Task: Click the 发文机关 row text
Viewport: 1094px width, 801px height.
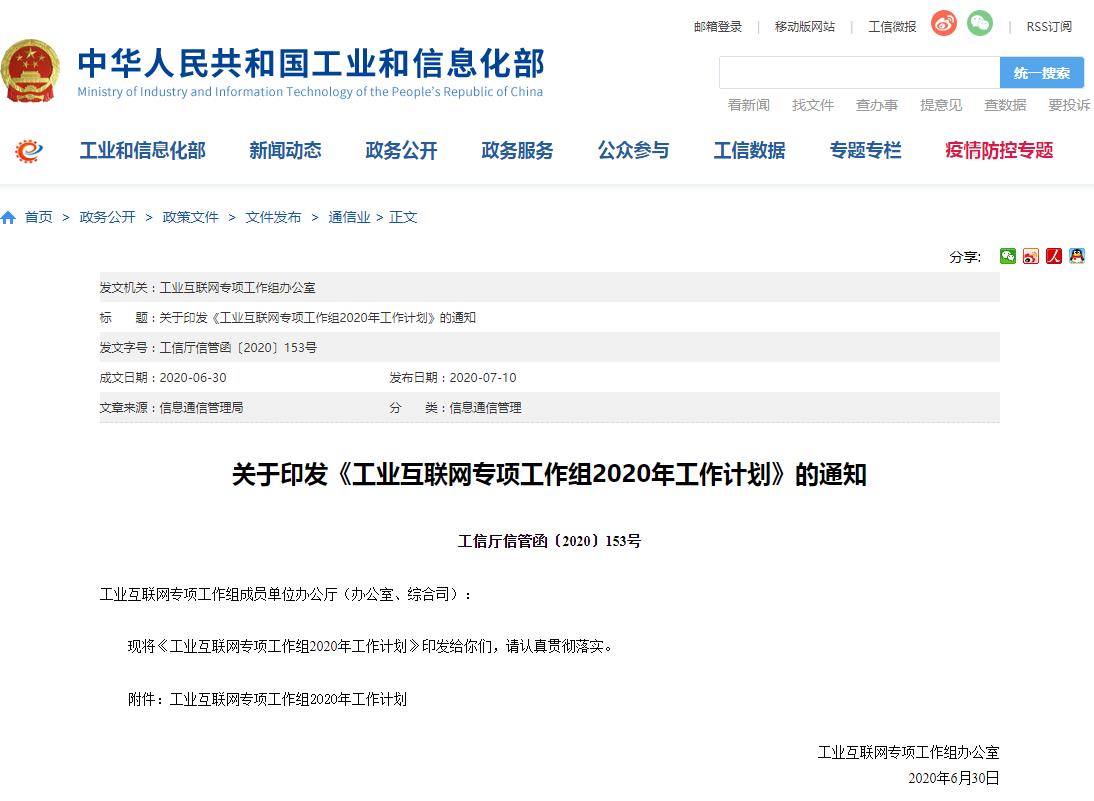Action: (x=207, y=287)
